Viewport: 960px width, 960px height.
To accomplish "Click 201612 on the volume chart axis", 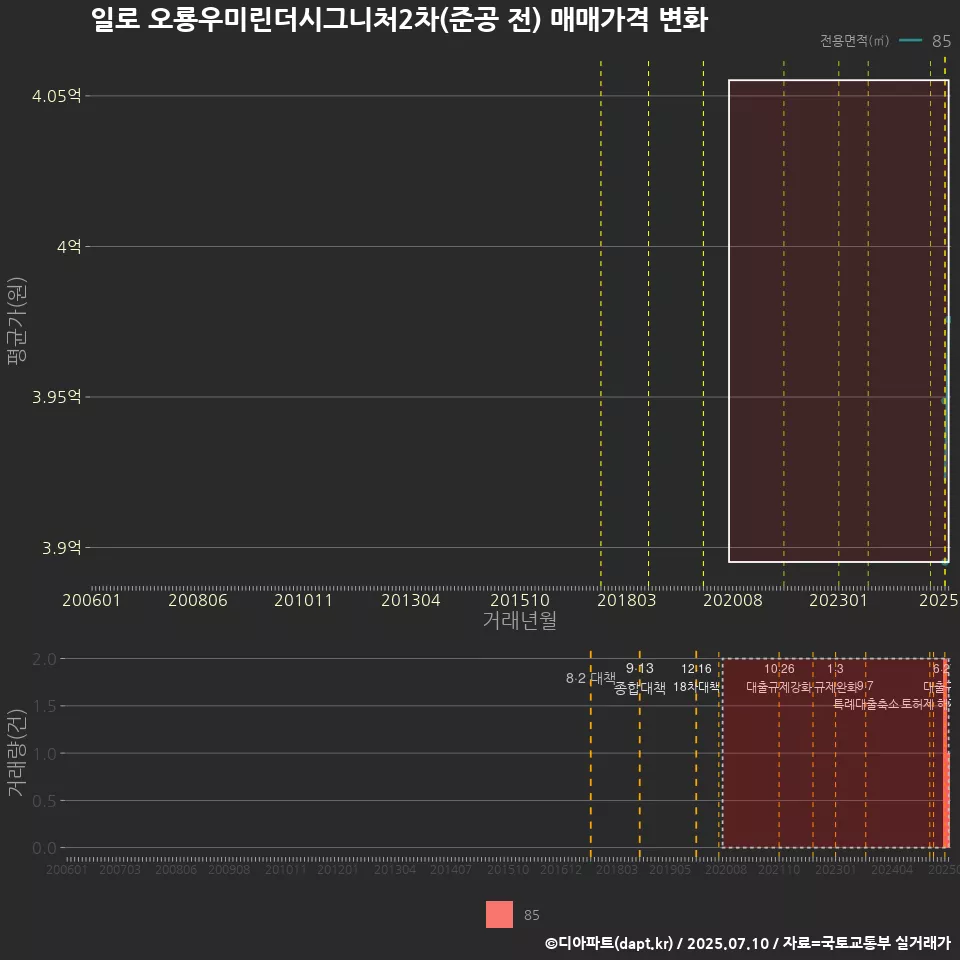I will (560, 869).
